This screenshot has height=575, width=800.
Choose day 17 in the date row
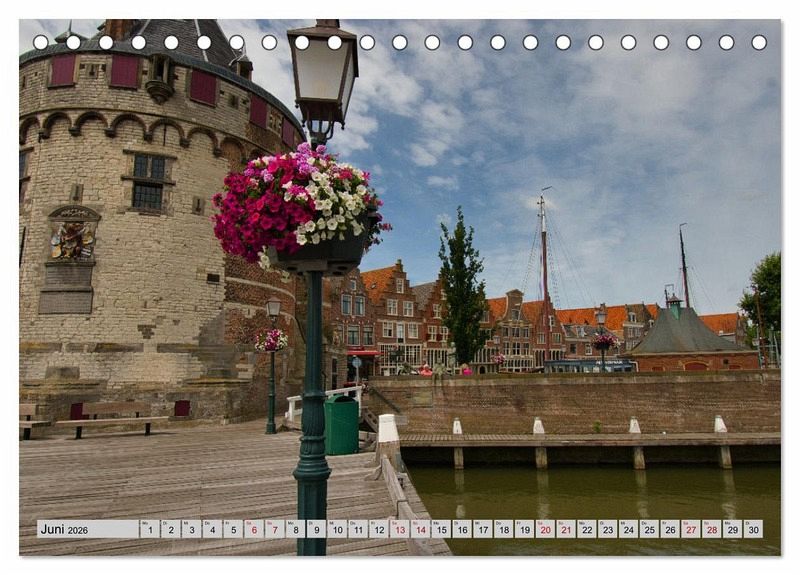[x=483, y=529]
